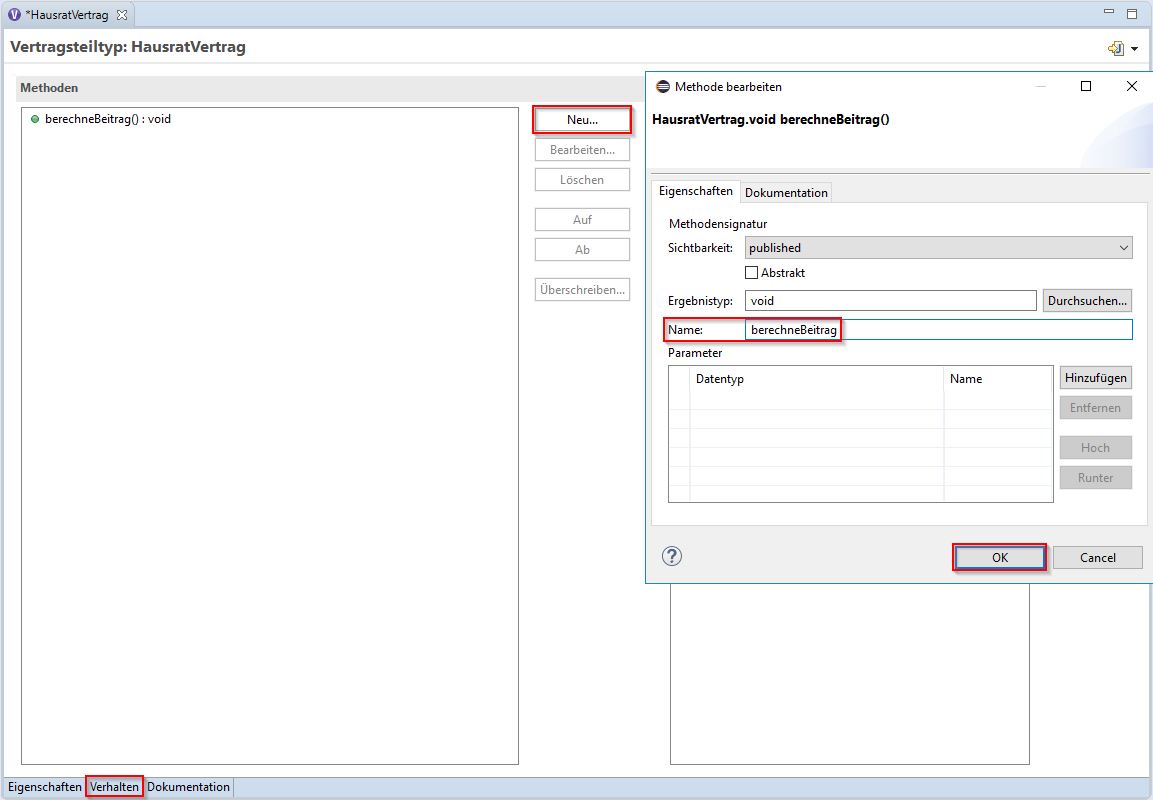
Task: Open the Eigenschaften tab in dialog
Action: point(696,191)
